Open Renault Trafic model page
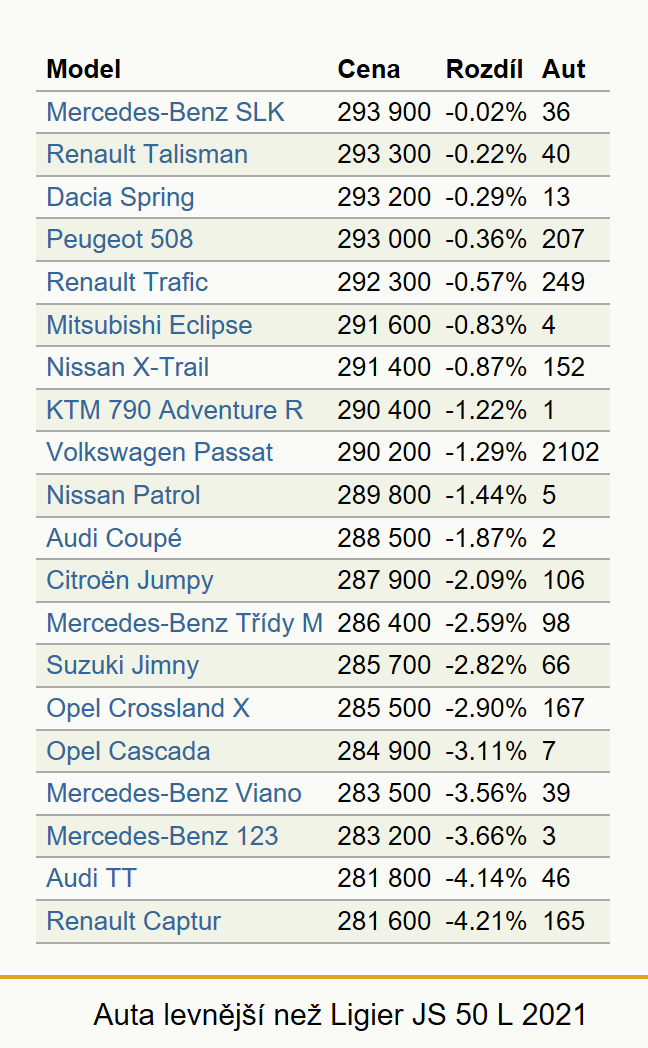 click(127, 282)
